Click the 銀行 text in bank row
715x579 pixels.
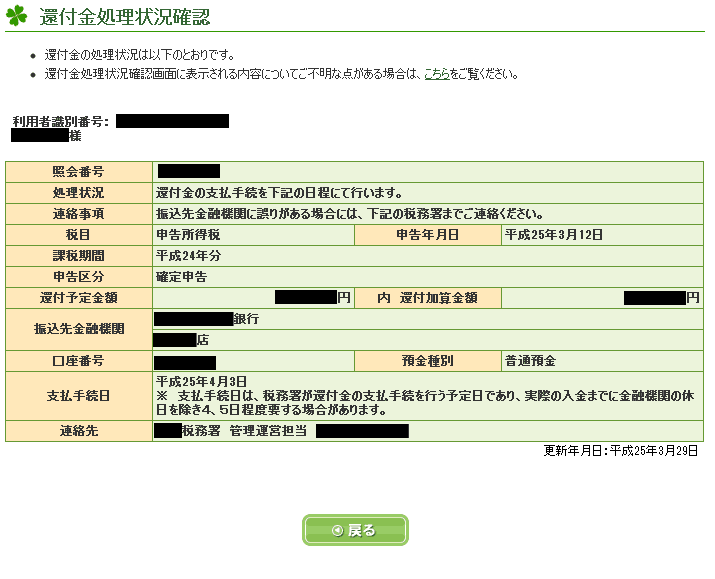(x=246, y=319)
